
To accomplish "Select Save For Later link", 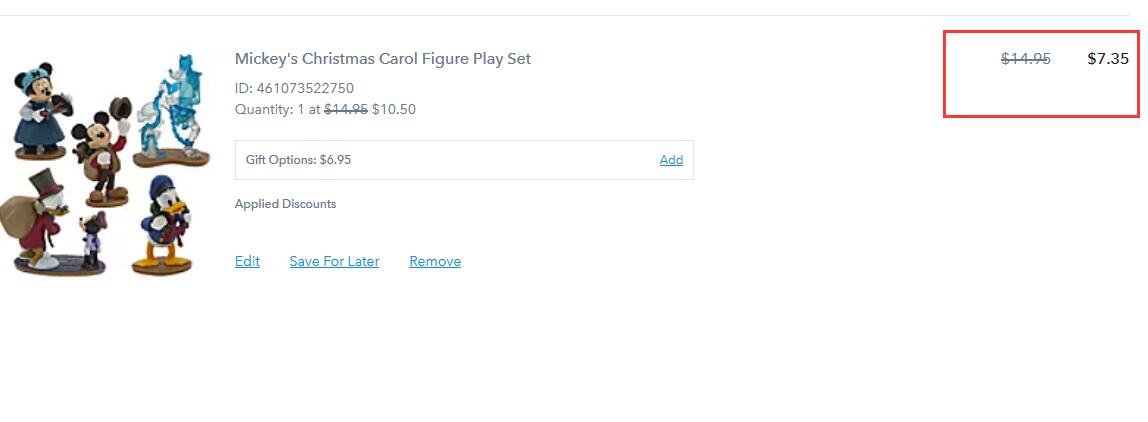I will 335,262.
